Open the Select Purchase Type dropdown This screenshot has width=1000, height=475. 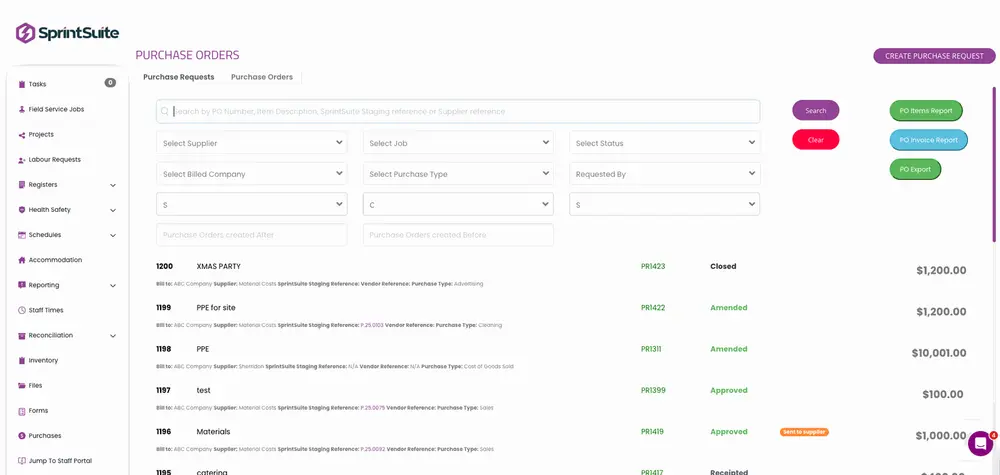(458, 173)
